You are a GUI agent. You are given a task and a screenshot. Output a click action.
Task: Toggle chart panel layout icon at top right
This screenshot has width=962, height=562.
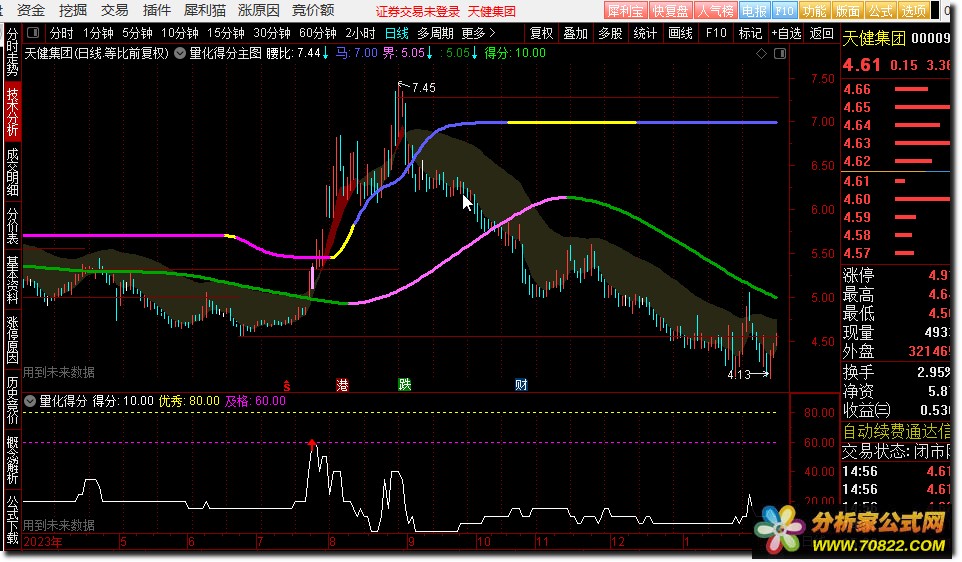click(780, 53)
